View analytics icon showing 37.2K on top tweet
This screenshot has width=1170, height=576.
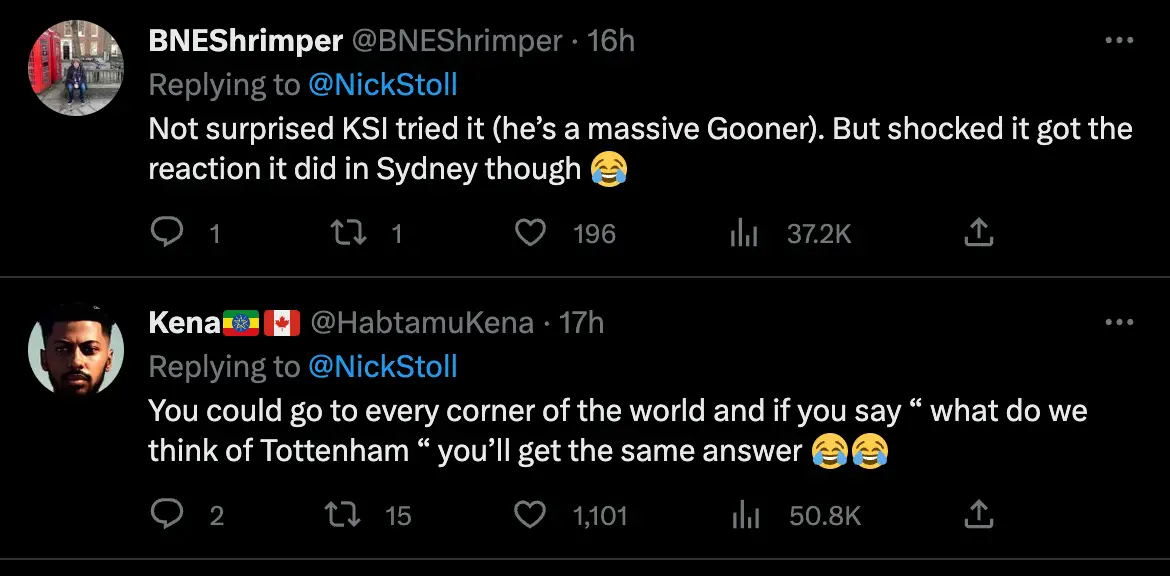click(x=745, y=231)
